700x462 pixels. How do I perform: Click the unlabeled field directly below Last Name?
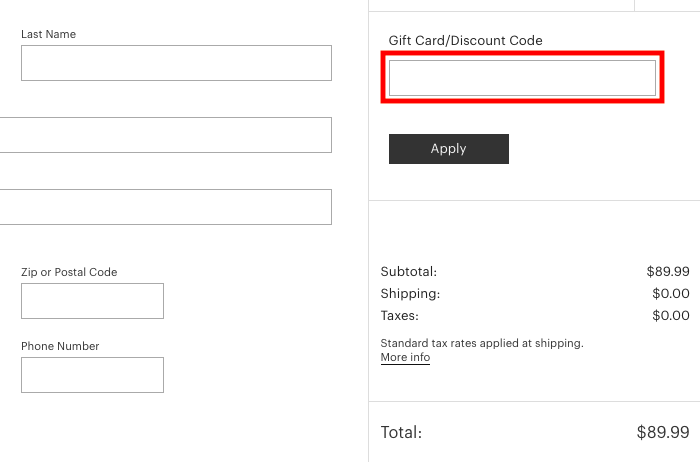coord(166,135)
